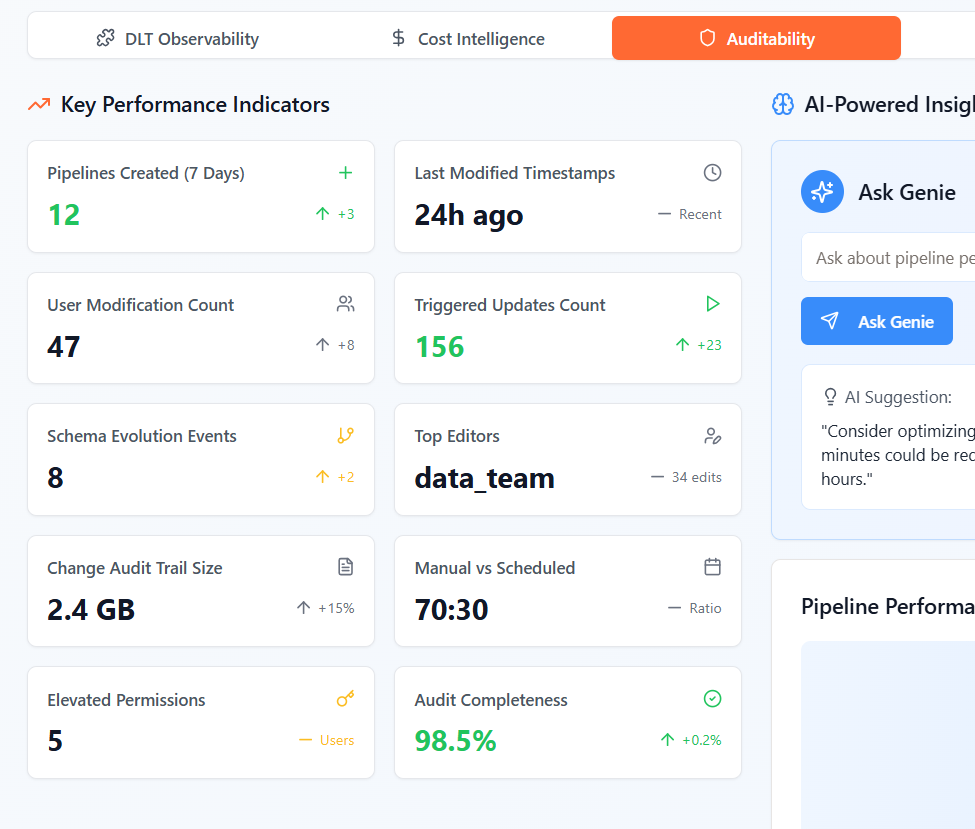Screen dimensions: 975x829
Task: Click the key icon on Elevated Permissions card
Action: [345, 699]
